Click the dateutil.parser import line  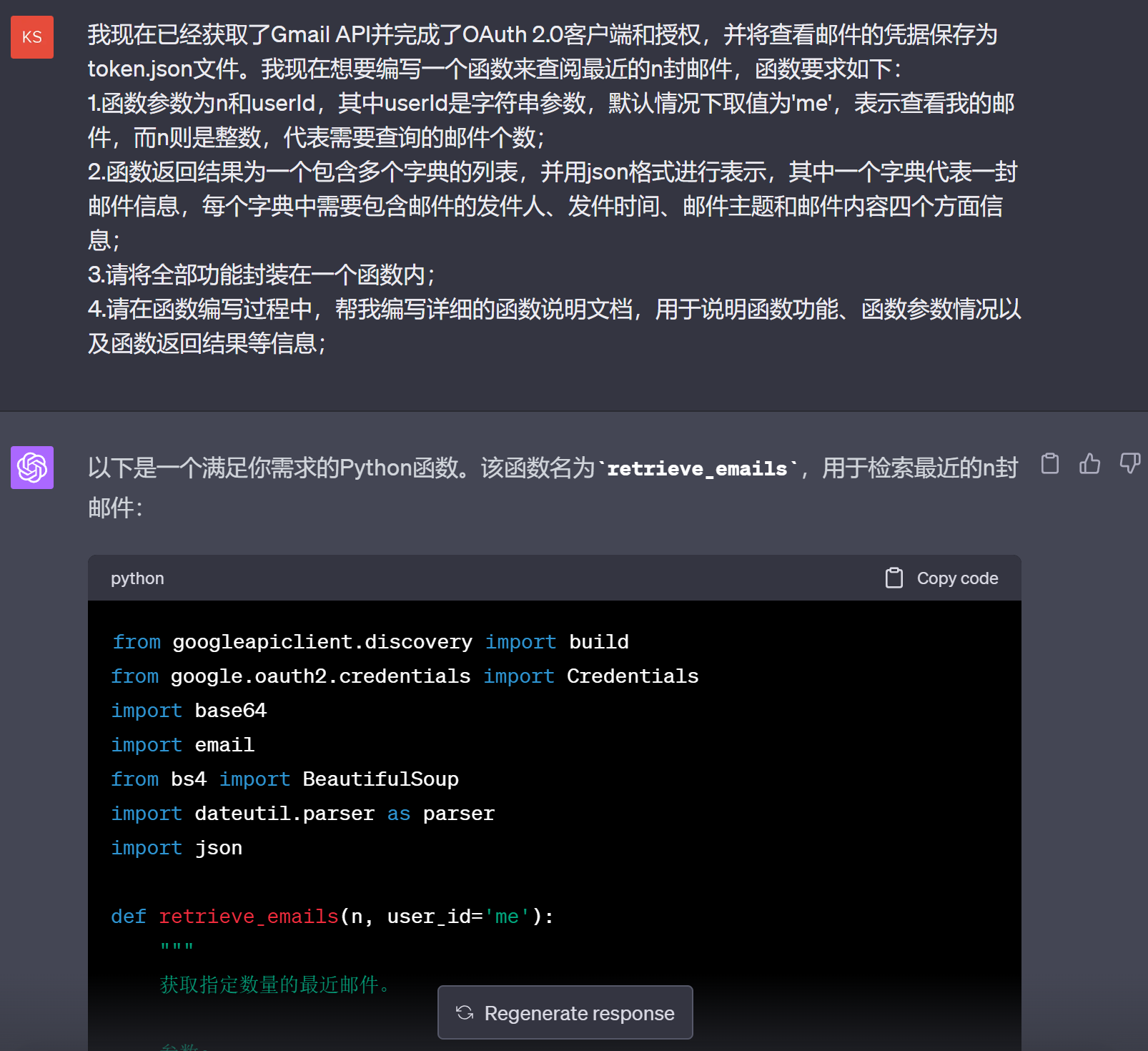click(x=303, y=814)
